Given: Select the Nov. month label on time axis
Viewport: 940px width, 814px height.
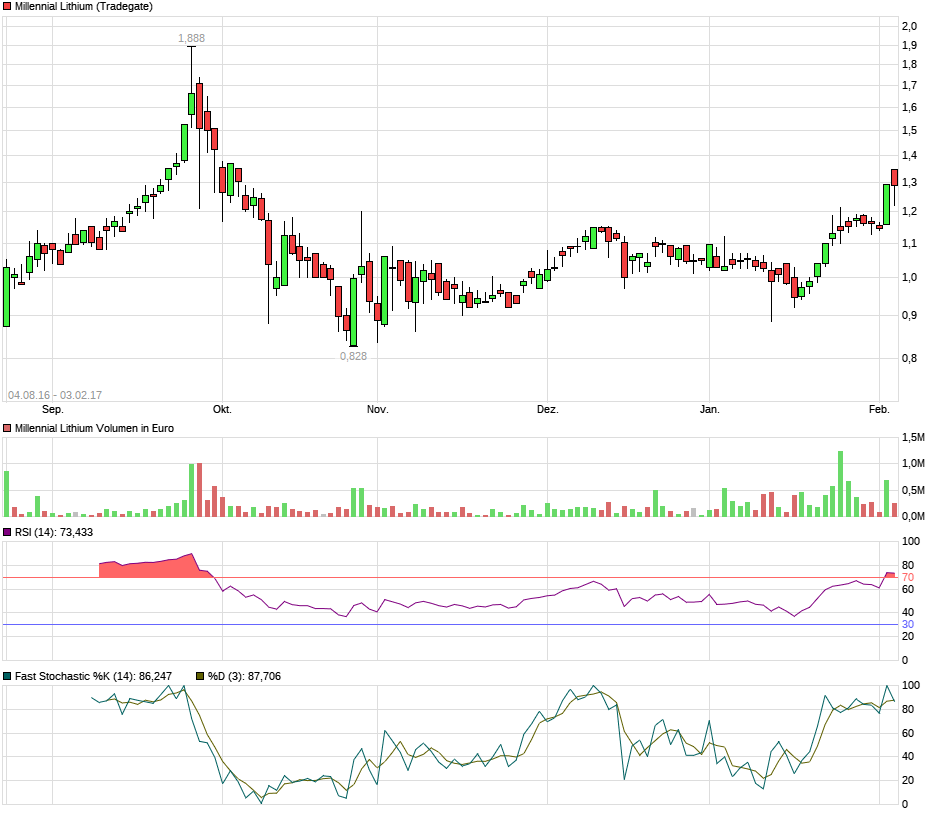Looking at the screenshot, I should [377, 410].
